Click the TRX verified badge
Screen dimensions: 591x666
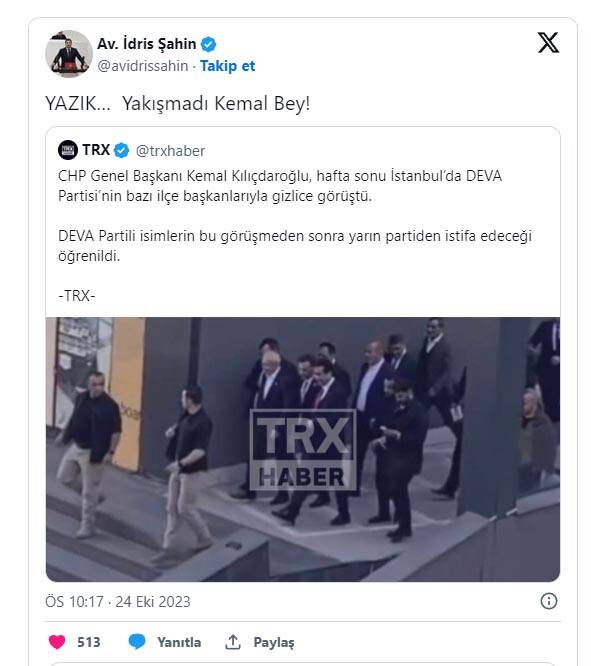[x=122, y=150]
